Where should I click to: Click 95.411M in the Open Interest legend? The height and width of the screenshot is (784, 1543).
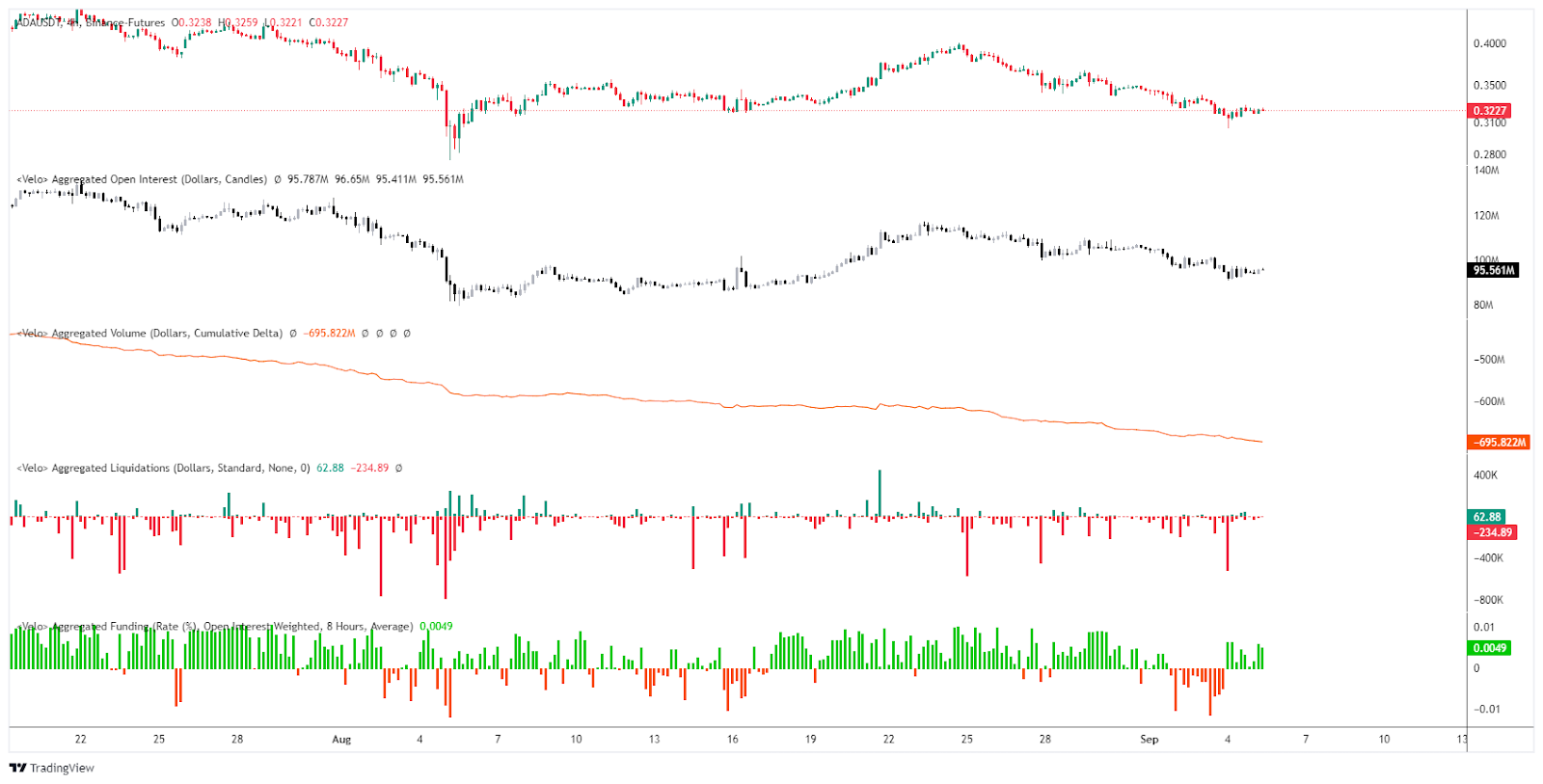396,179
